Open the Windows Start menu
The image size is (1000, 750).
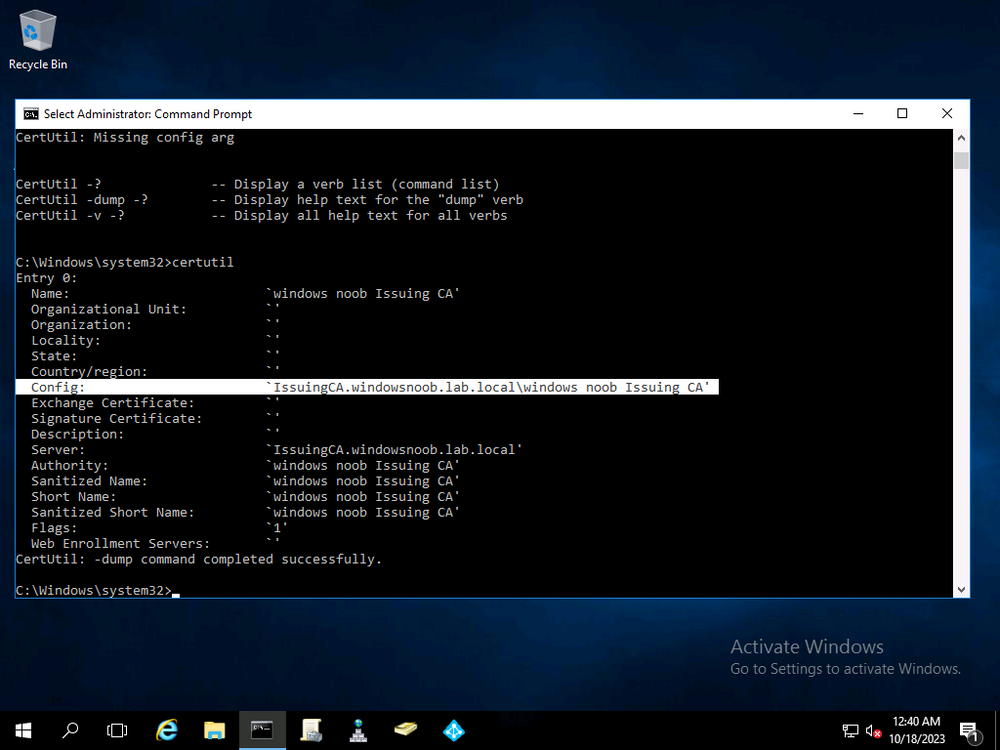click(x=23, y=730)
